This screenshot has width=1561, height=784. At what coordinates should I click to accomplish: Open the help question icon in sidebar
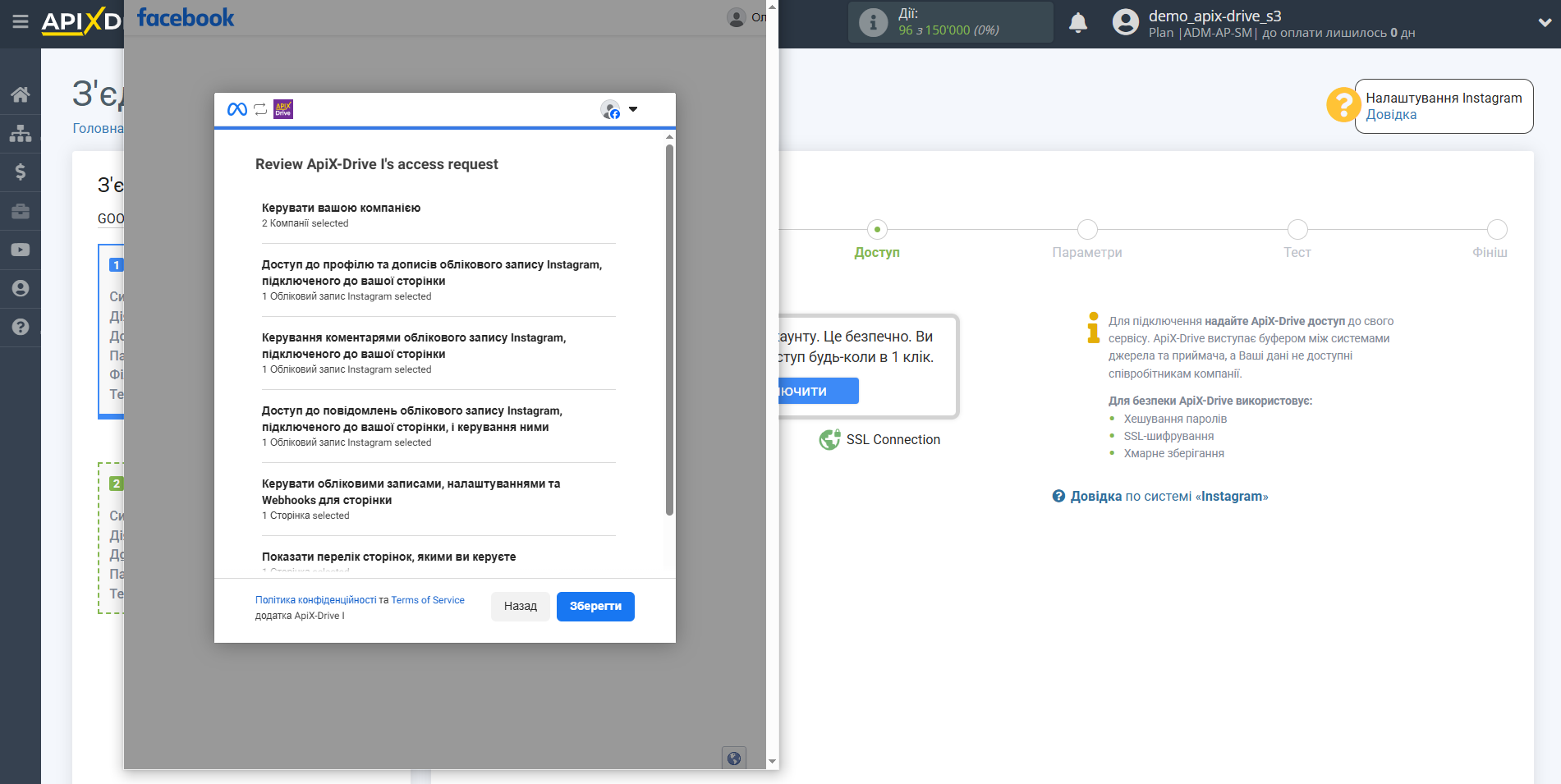click(x=21, y=327)
